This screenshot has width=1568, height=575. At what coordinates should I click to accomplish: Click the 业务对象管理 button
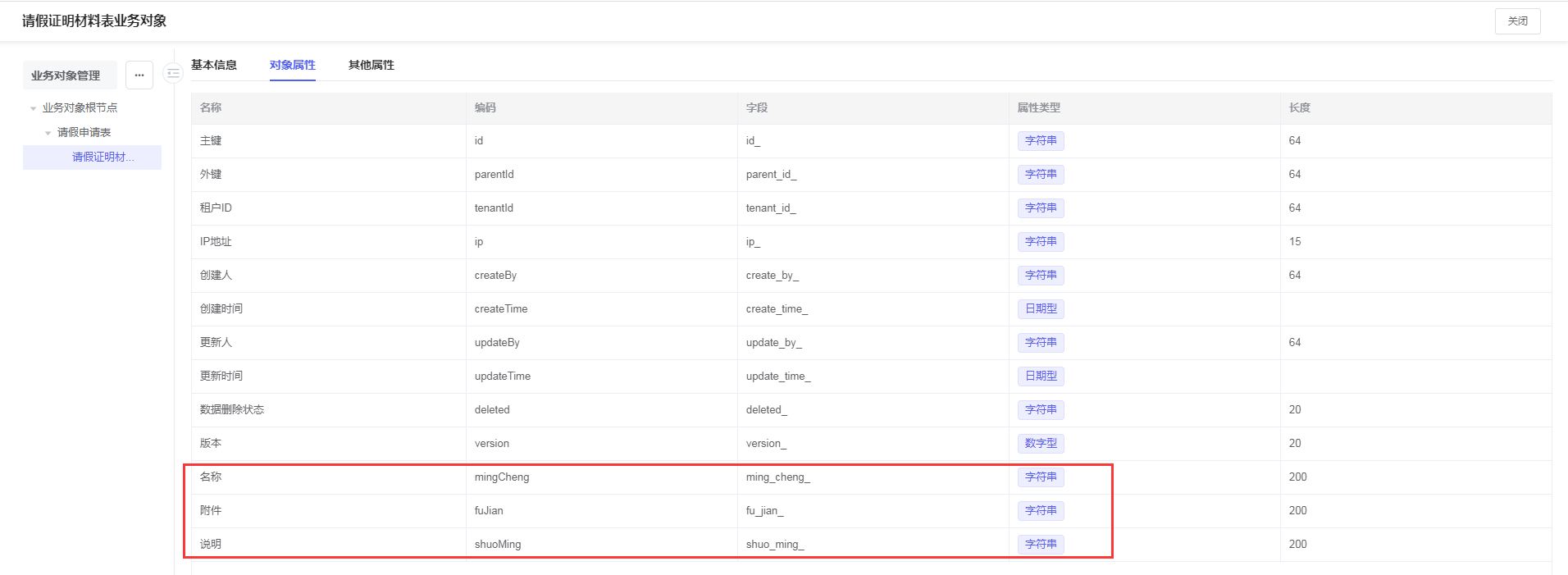point(66,75)
